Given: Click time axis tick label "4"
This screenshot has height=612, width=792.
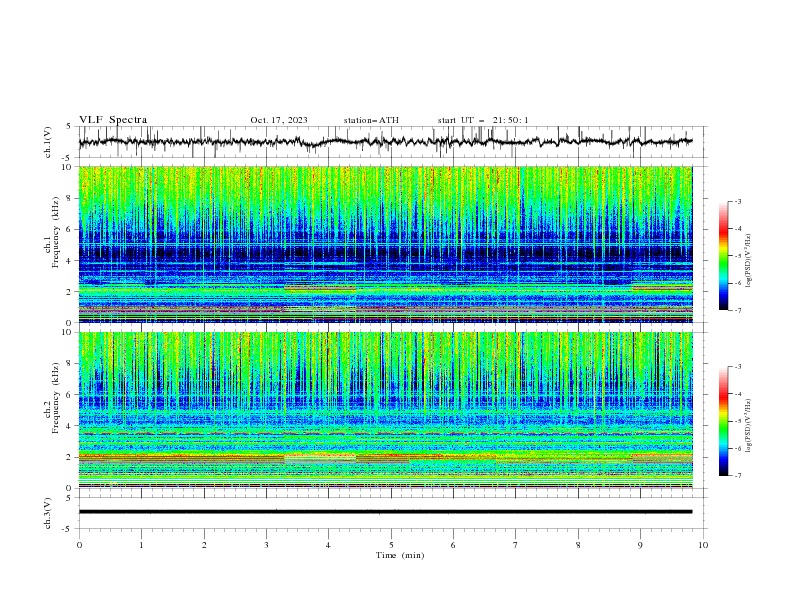Looking at the screenshot, I should (x=328, y=545).
